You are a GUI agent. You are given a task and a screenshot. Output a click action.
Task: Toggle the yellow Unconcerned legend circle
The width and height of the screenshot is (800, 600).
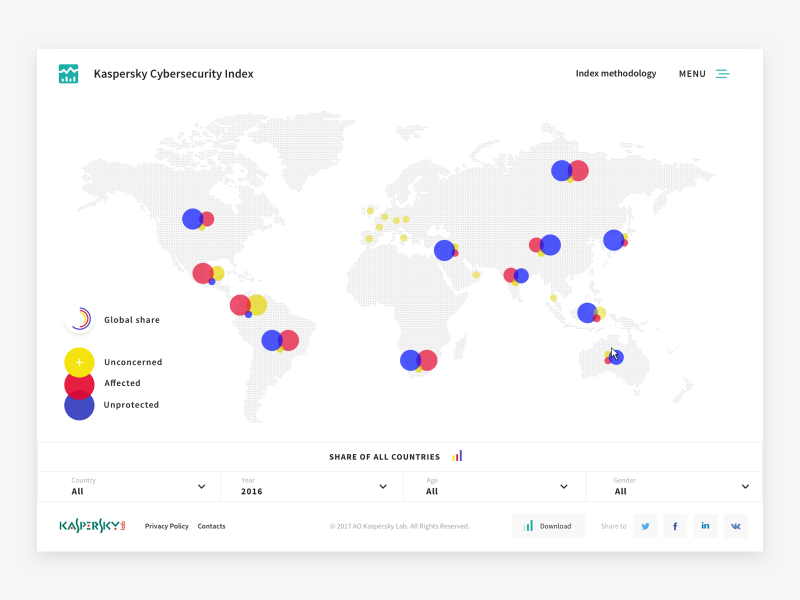click(x=79, y=362)
